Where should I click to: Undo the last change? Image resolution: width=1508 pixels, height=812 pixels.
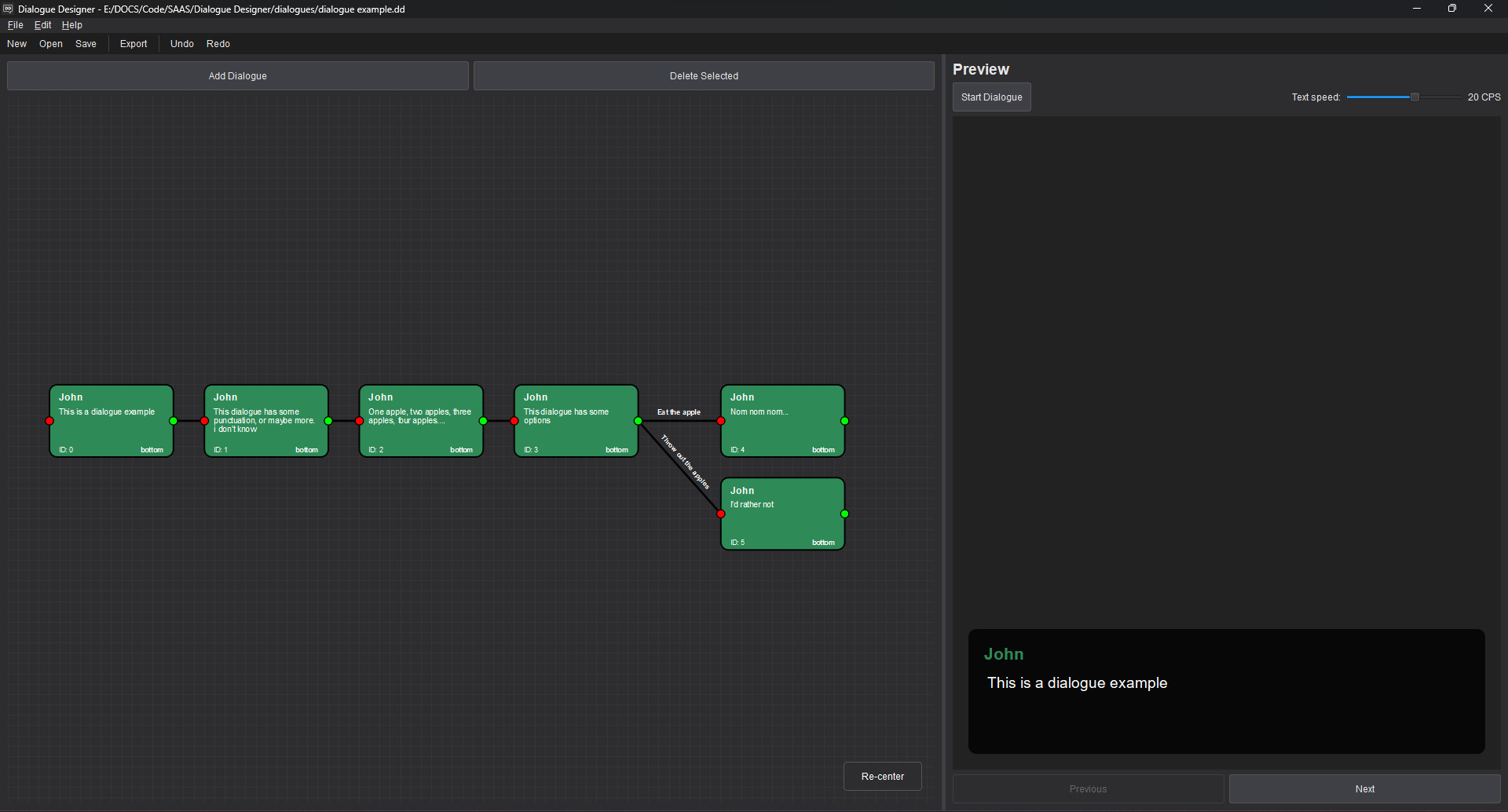coord(181,43)
